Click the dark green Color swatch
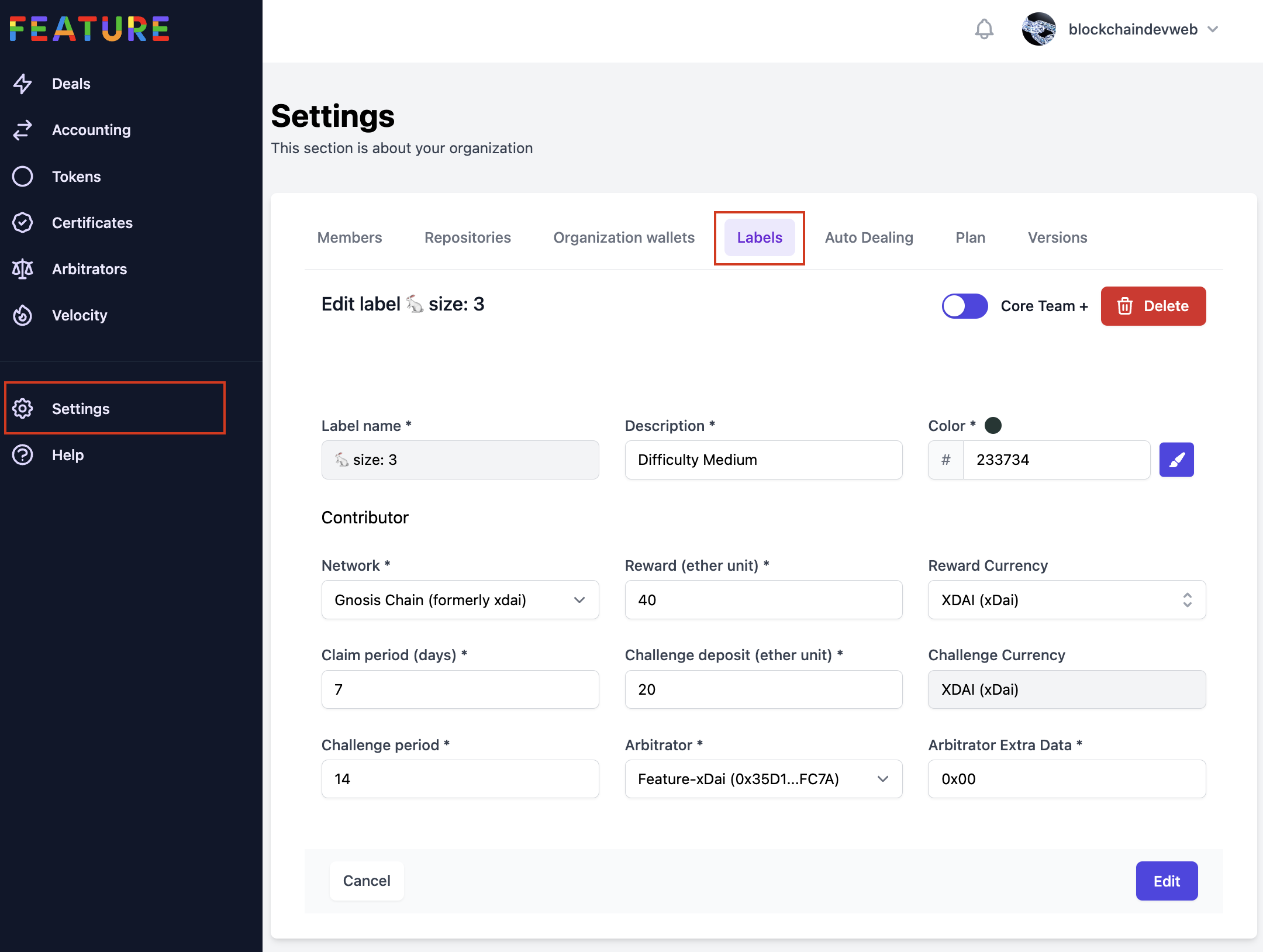This screenshot has width=1263, height=952. 993,425
